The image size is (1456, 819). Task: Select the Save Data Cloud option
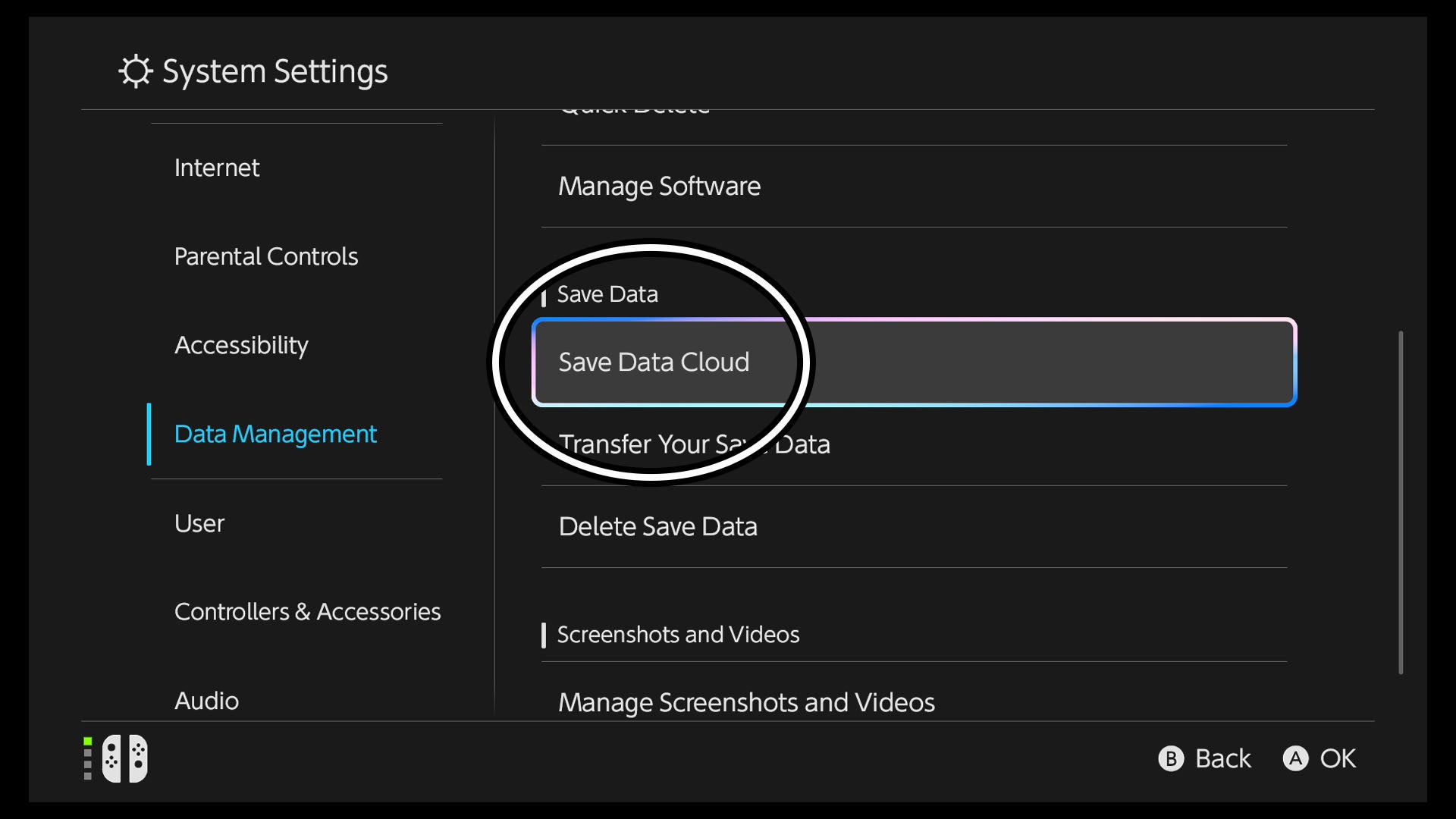(914, 362)
